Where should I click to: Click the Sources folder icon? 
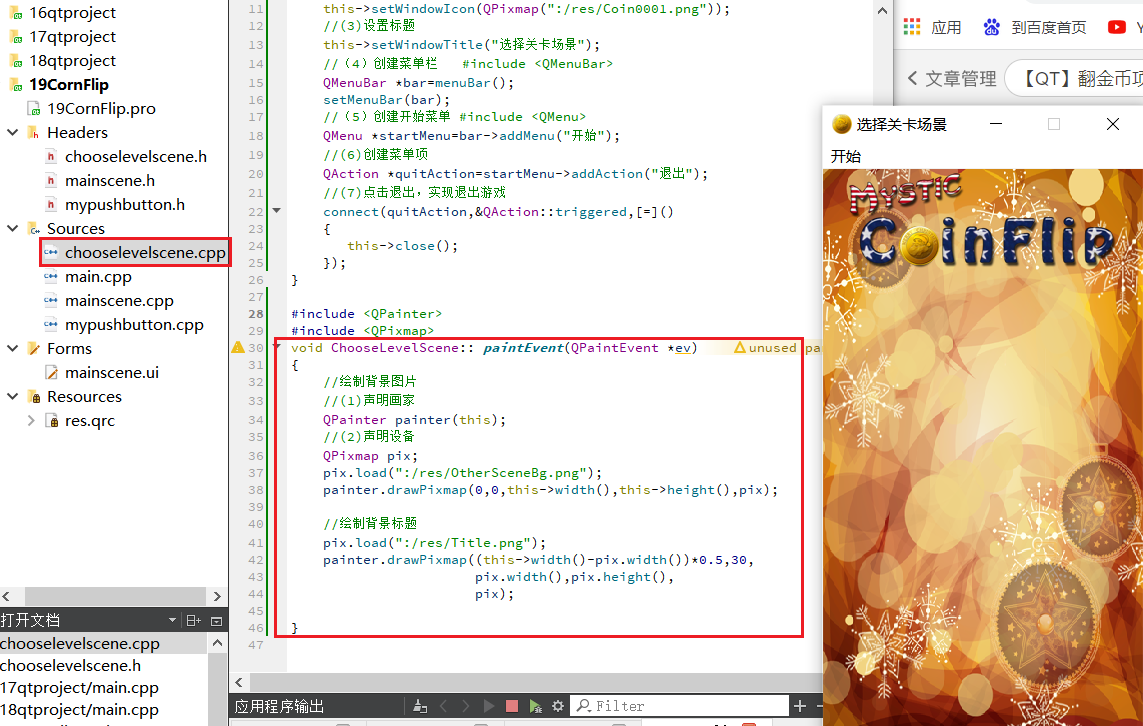(x=34, y=229)
